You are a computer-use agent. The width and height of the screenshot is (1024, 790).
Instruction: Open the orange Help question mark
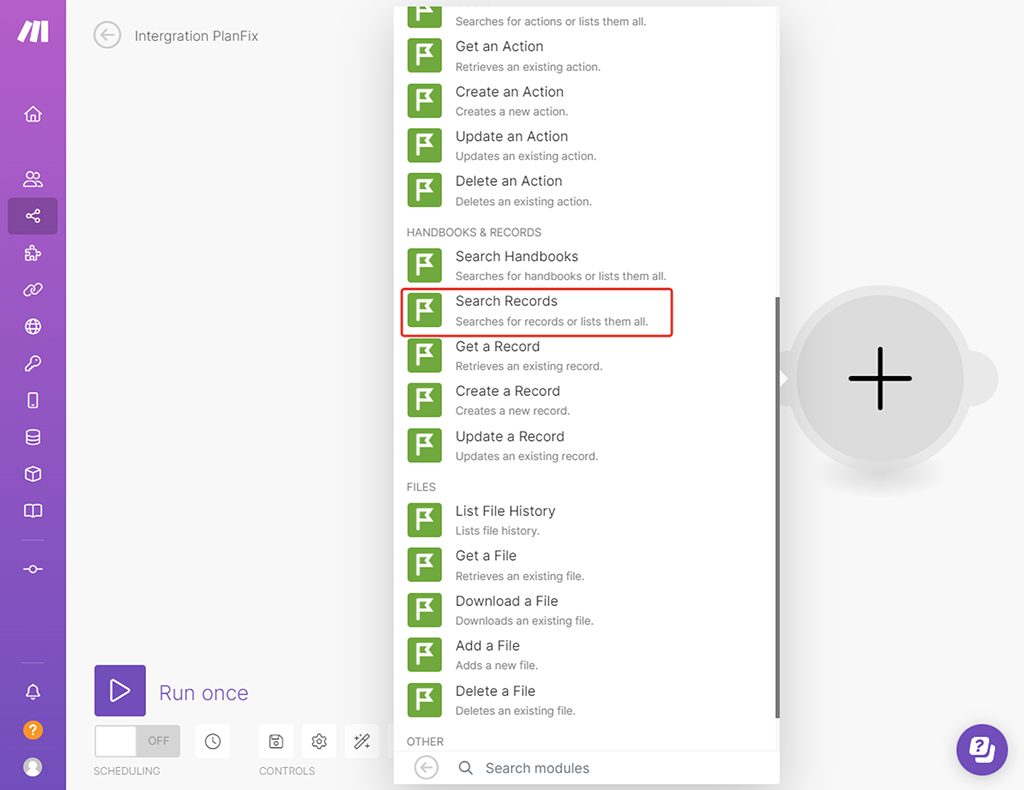(33, 730)
